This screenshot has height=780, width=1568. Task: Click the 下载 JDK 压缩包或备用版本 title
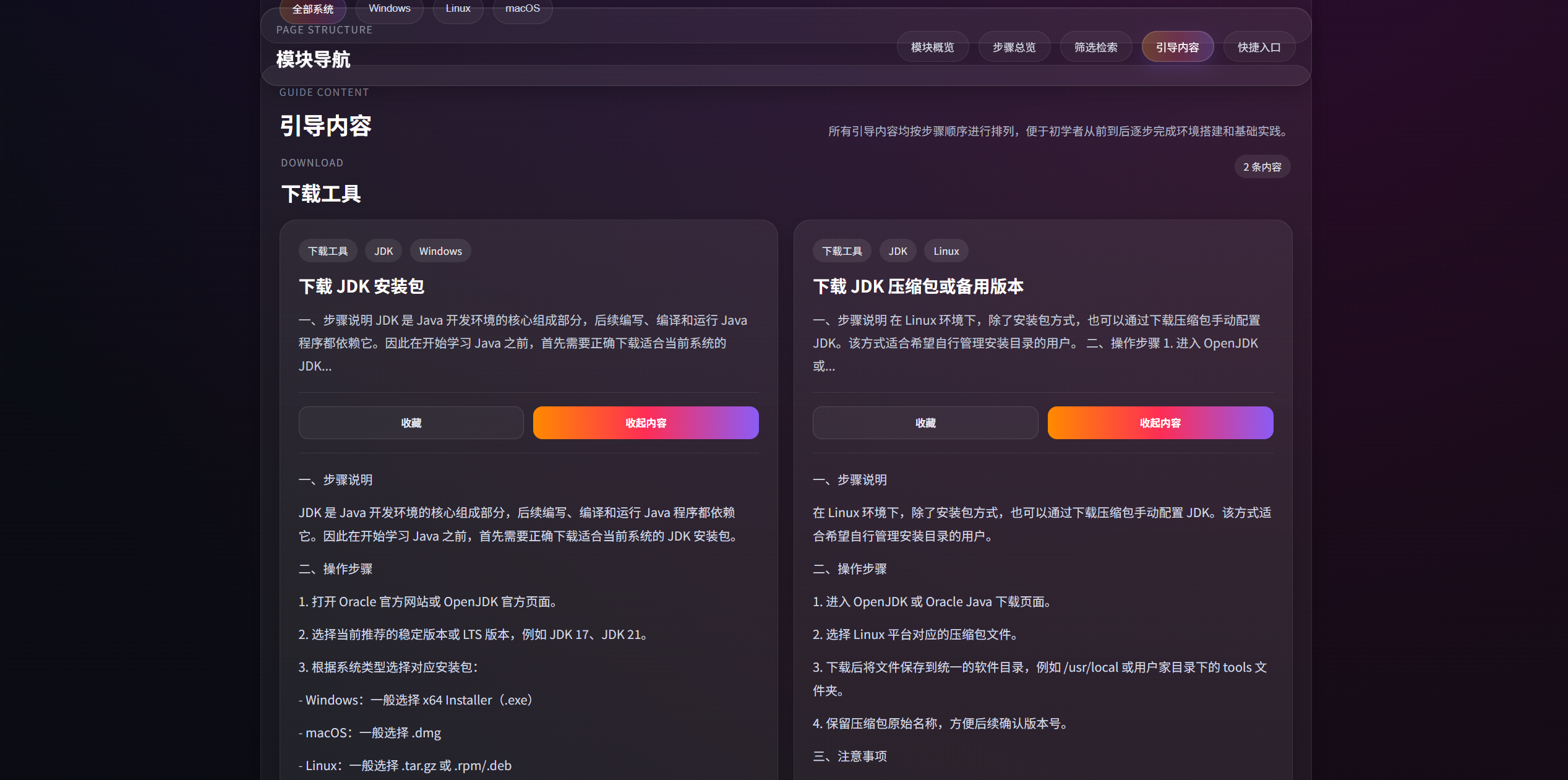(918, 286)
